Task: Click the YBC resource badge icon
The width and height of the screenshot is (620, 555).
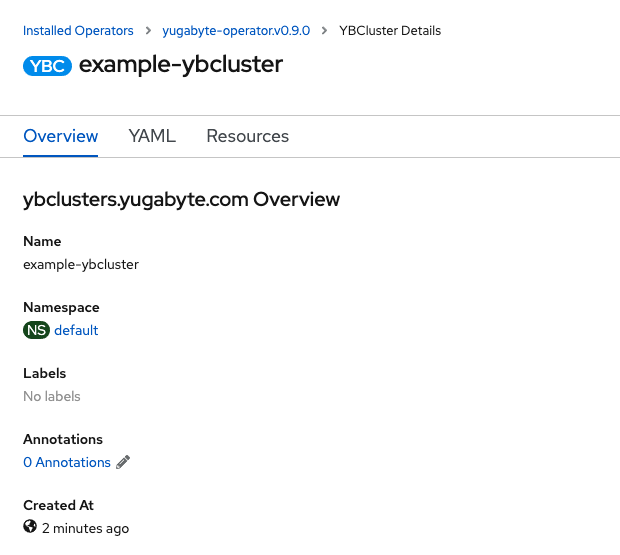Action: pyautogui.click(x=47, y=66)
